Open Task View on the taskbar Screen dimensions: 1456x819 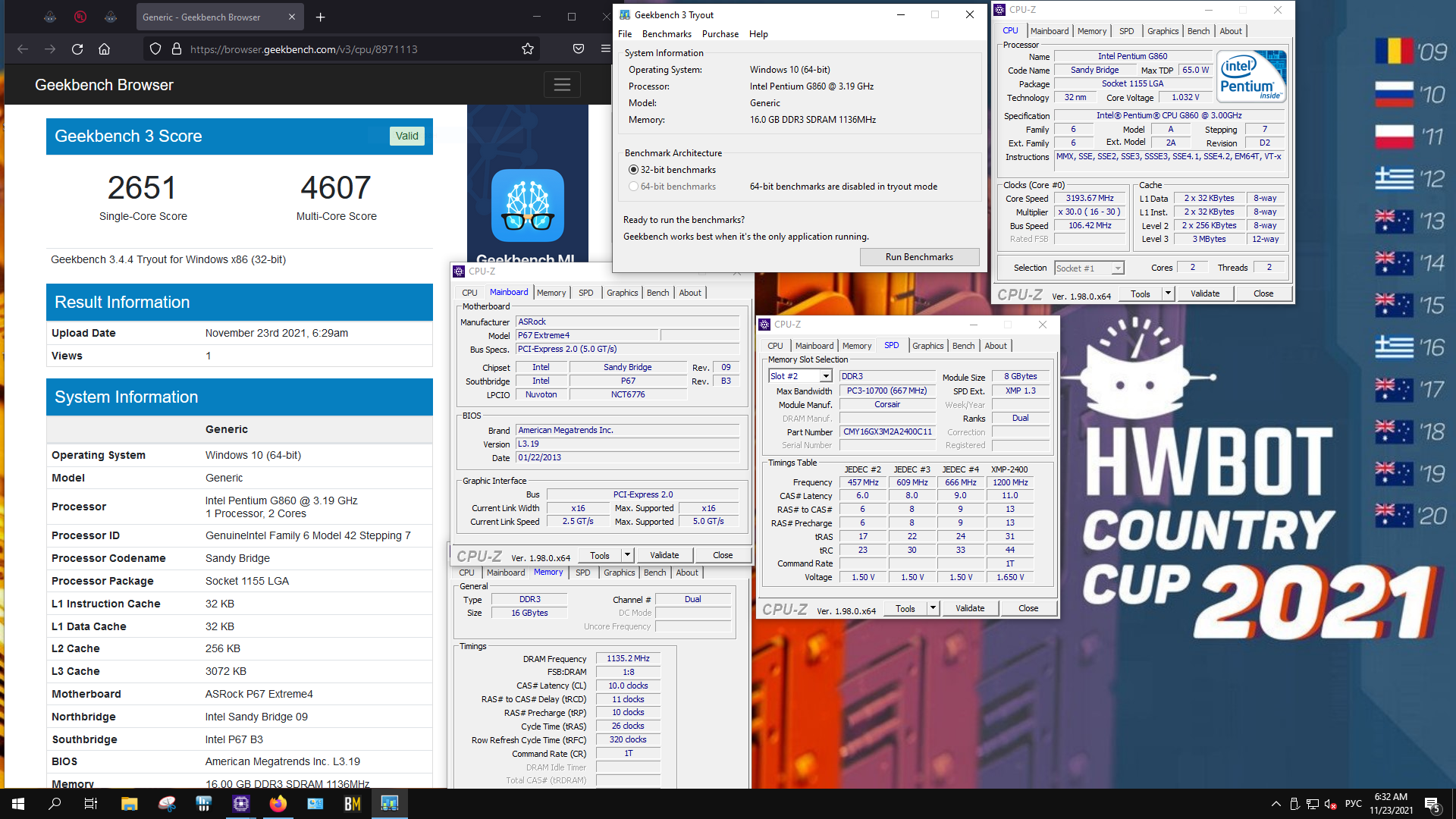coord(91,804)
